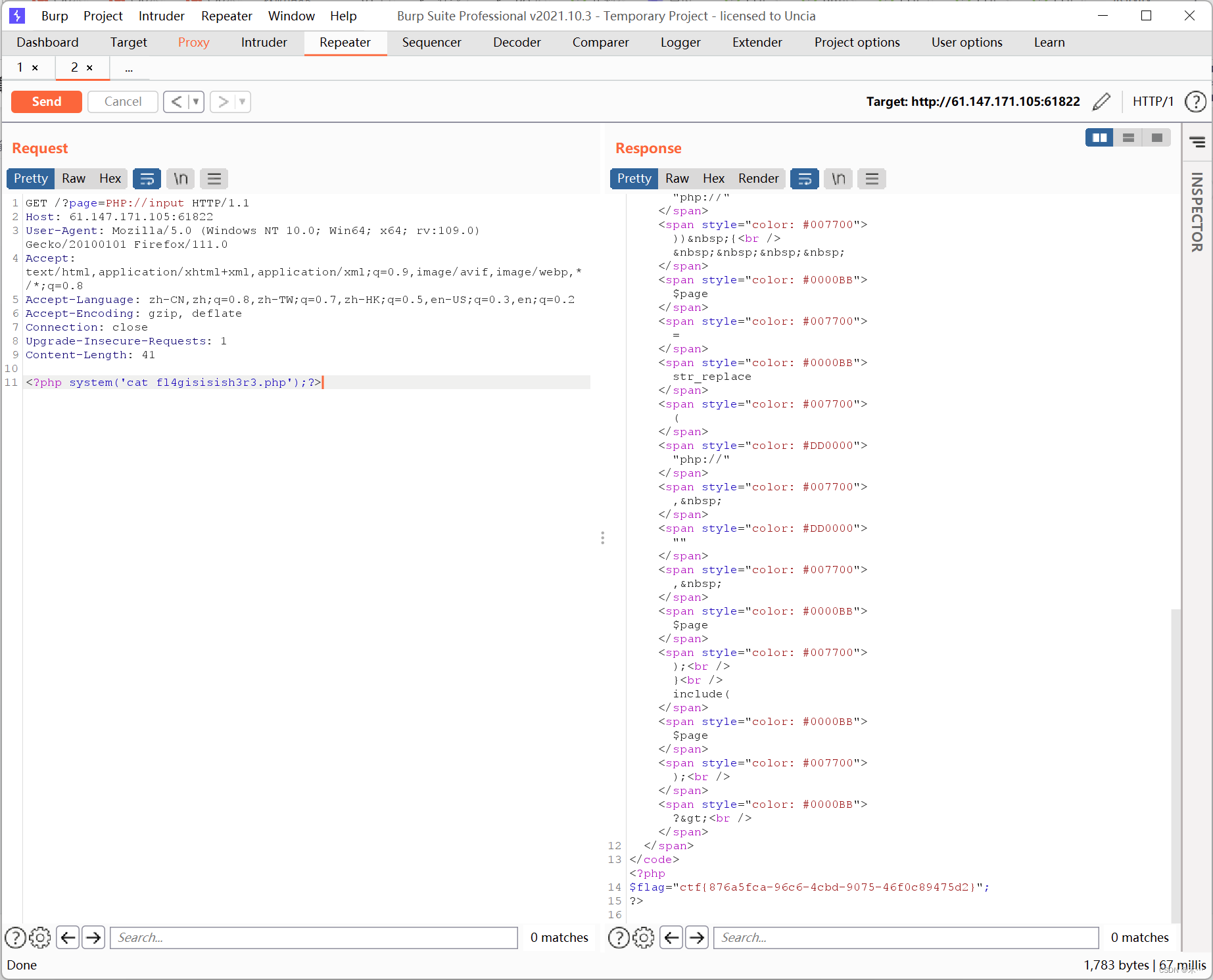Select the top-bottom stacked layout icon
The image size is (1213, 980).
coord(1128,138)
